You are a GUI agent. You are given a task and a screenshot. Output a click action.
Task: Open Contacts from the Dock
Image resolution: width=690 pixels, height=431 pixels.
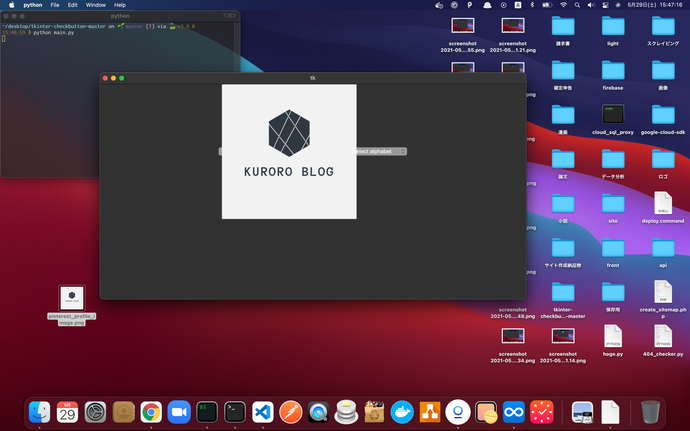tap(123, 413)
